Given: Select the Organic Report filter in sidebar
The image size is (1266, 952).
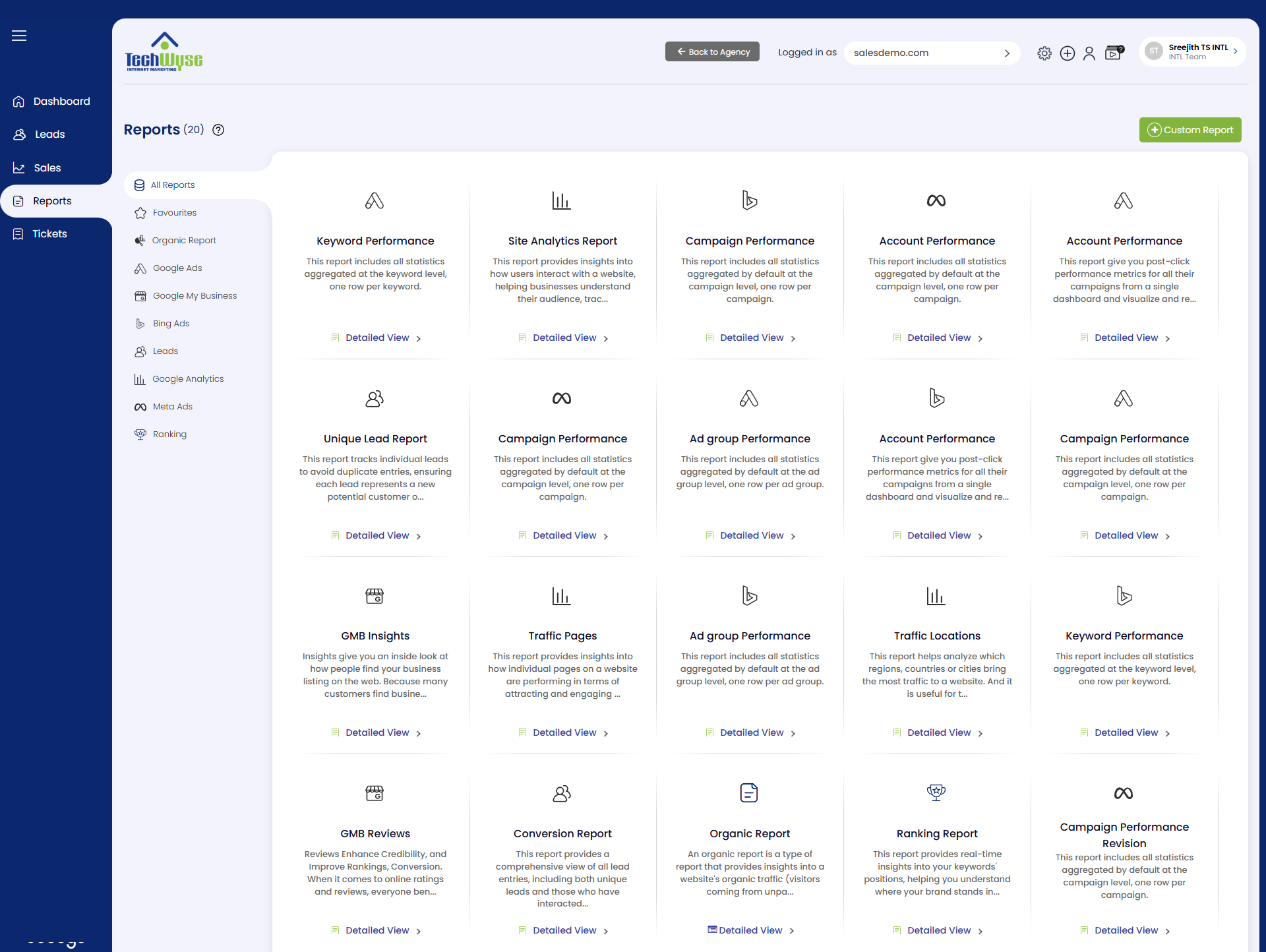Looking at the screenshot, I should point(175,241).
